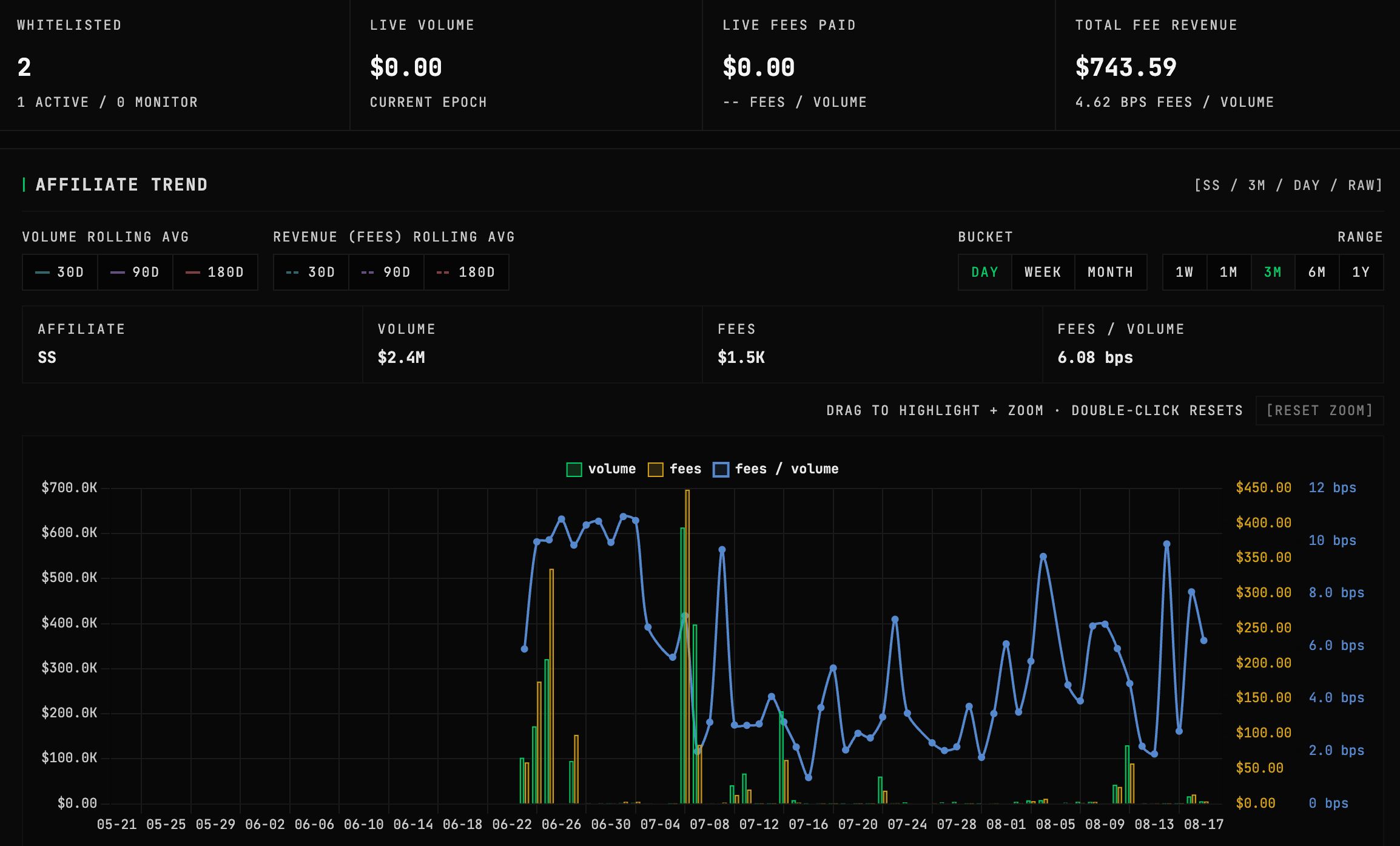Toggle the blue fees / volume legend swatch

(x=721, y=470)
